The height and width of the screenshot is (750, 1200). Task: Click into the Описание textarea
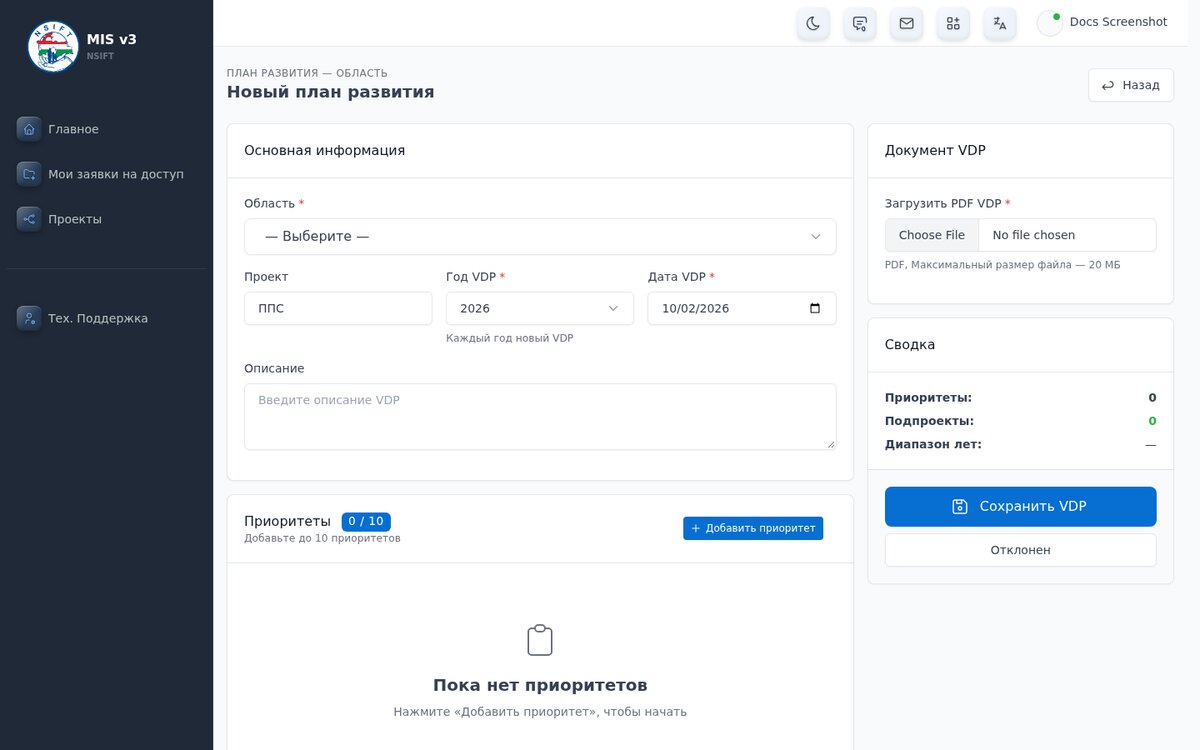click(x=540, y=416)
